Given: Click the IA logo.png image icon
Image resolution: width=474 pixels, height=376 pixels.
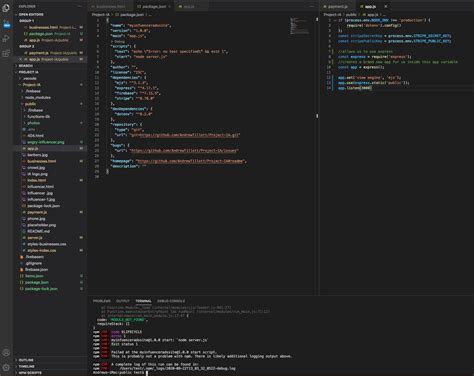Looking at the screenshot, I should click(x=24, y=174).
